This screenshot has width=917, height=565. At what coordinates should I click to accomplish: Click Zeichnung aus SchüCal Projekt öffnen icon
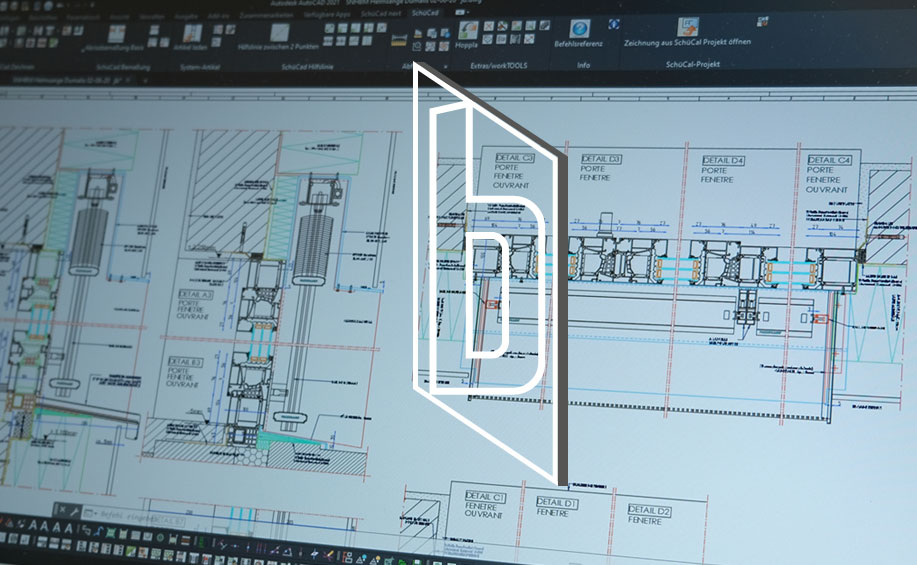pos(688,27)
